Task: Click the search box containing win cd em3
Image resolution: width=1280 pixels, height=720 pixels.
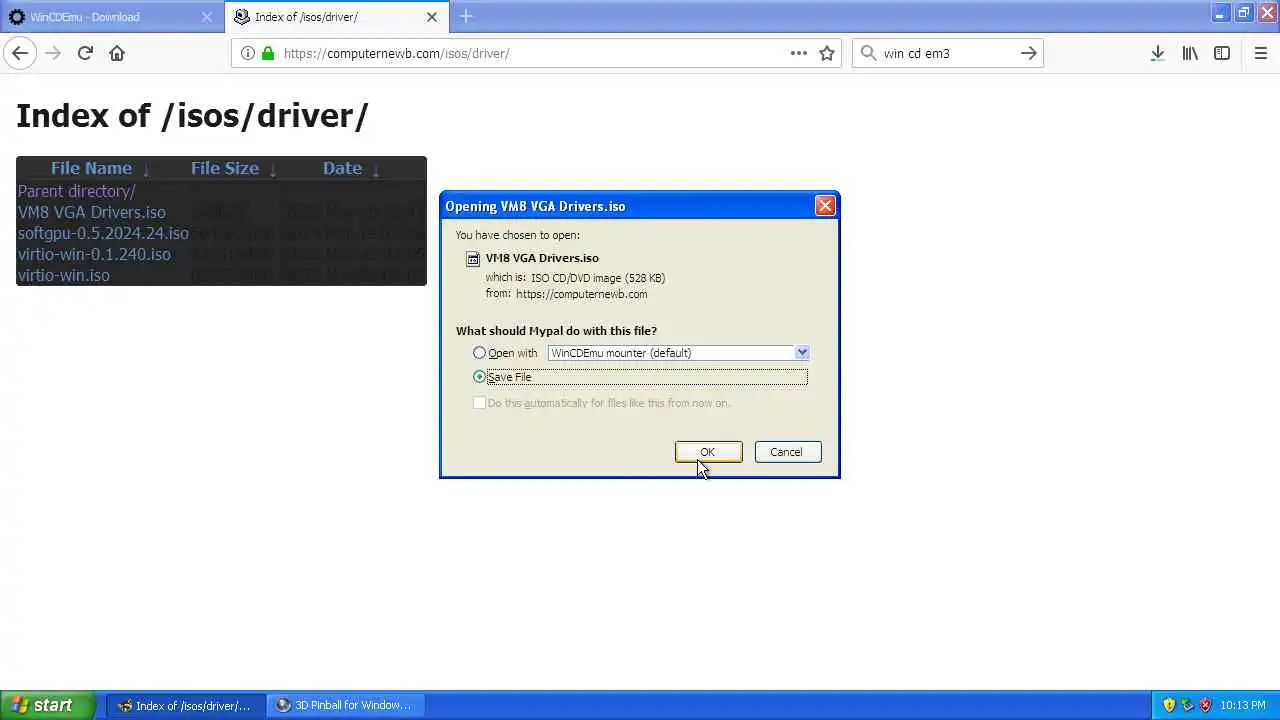Action: (946, 53)
